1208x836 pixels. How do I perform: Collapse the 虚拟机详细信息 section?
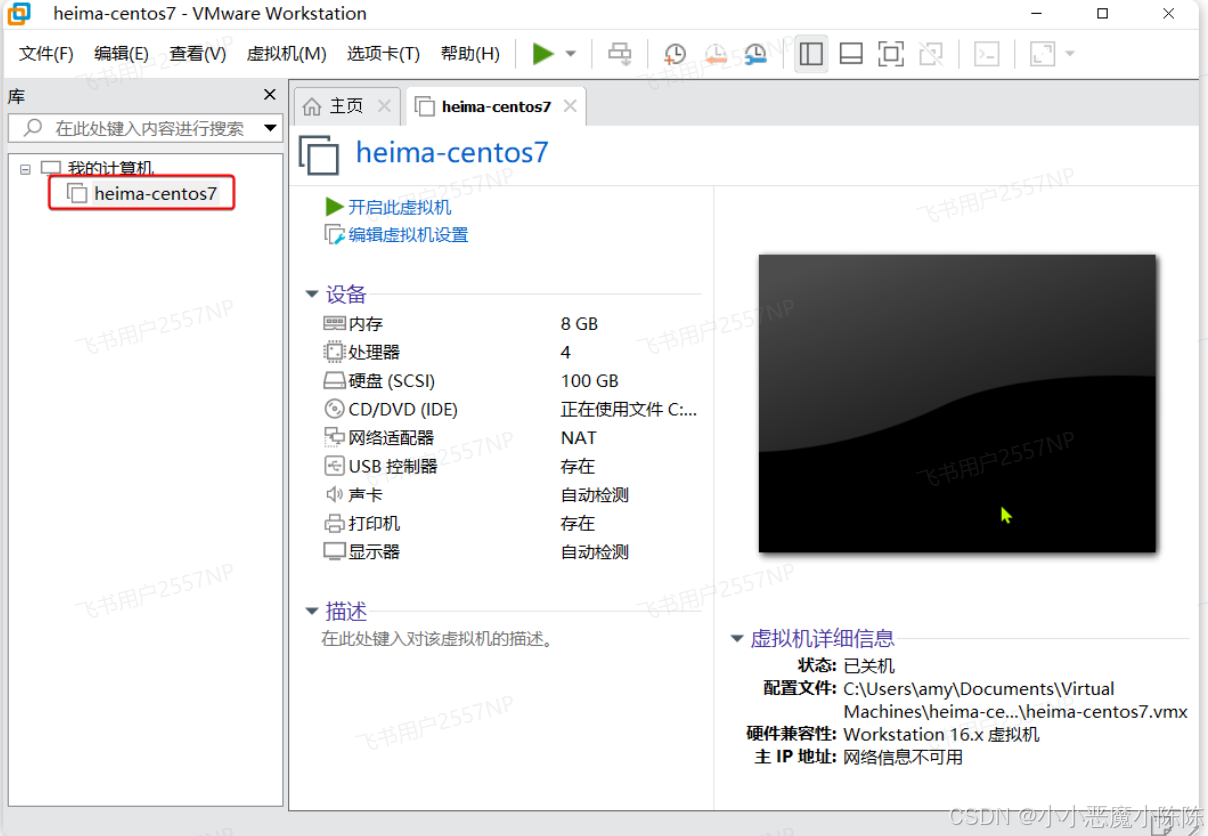click(x=737, y=638)
